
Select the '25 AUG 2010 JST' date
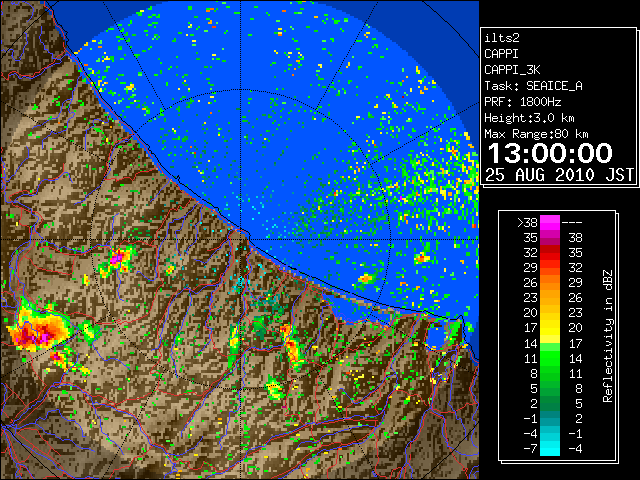coord(559,175)
